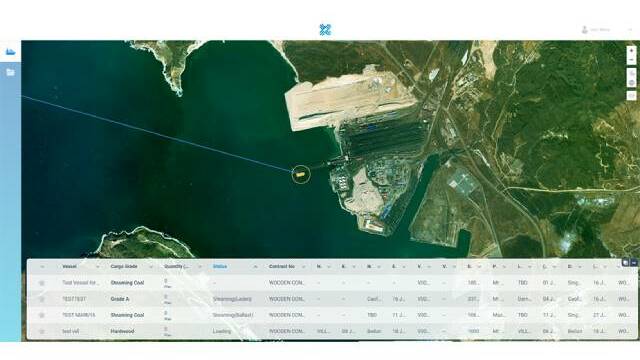
Task: Select the 'Steaming(Laden)' status cell
Action: pos(232,299)
